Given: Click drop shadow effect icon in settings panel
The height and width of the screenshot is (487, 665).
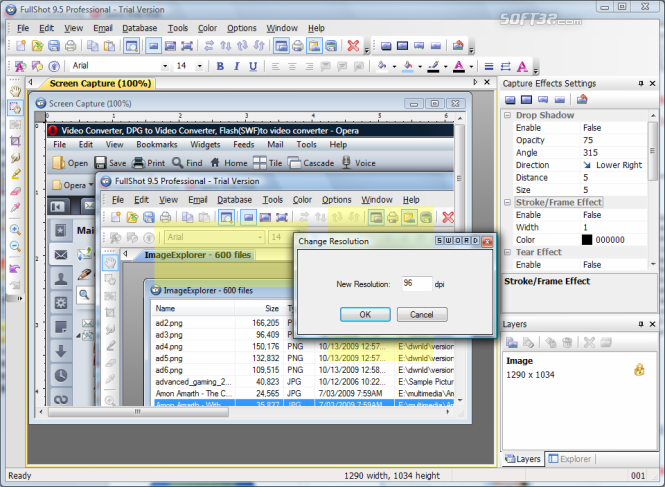Looking at the screenshot, I should coord(510,100).
